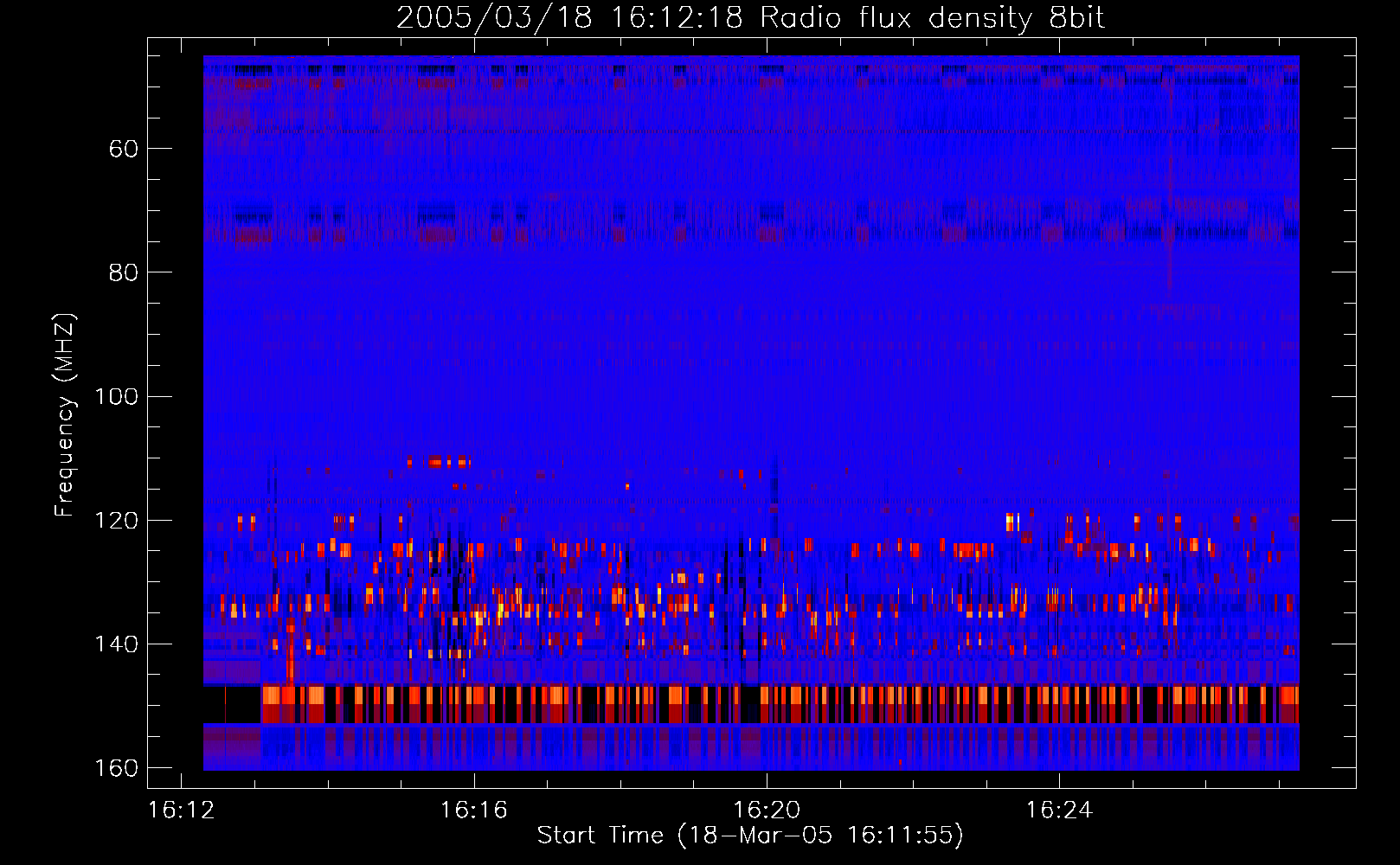This screenshot has height=865, width=1400.
Task: Click the frequency tick label '120'
Action: point(117,521)
